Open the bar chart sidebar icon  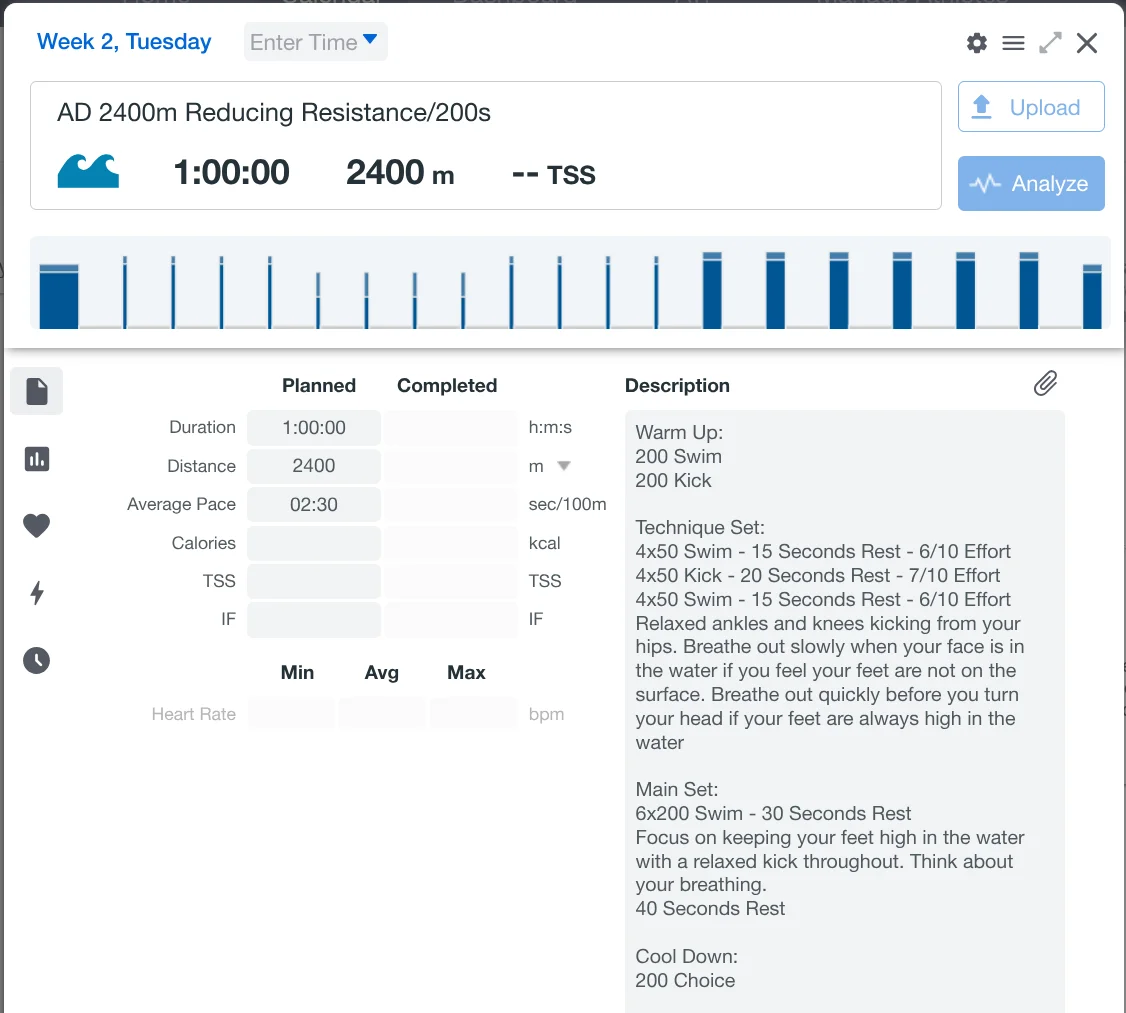pos(37,459)
